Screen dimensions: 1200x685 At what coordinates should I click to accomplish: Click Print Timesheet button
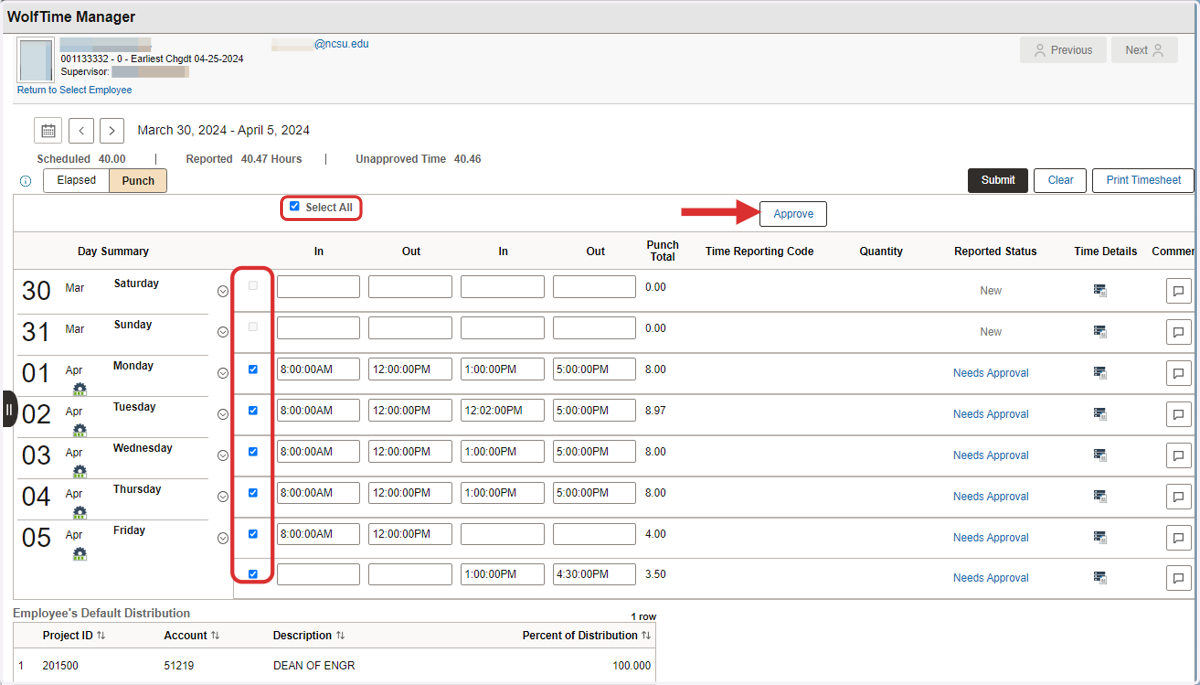pyautogui.click(x=1143, y=180)
